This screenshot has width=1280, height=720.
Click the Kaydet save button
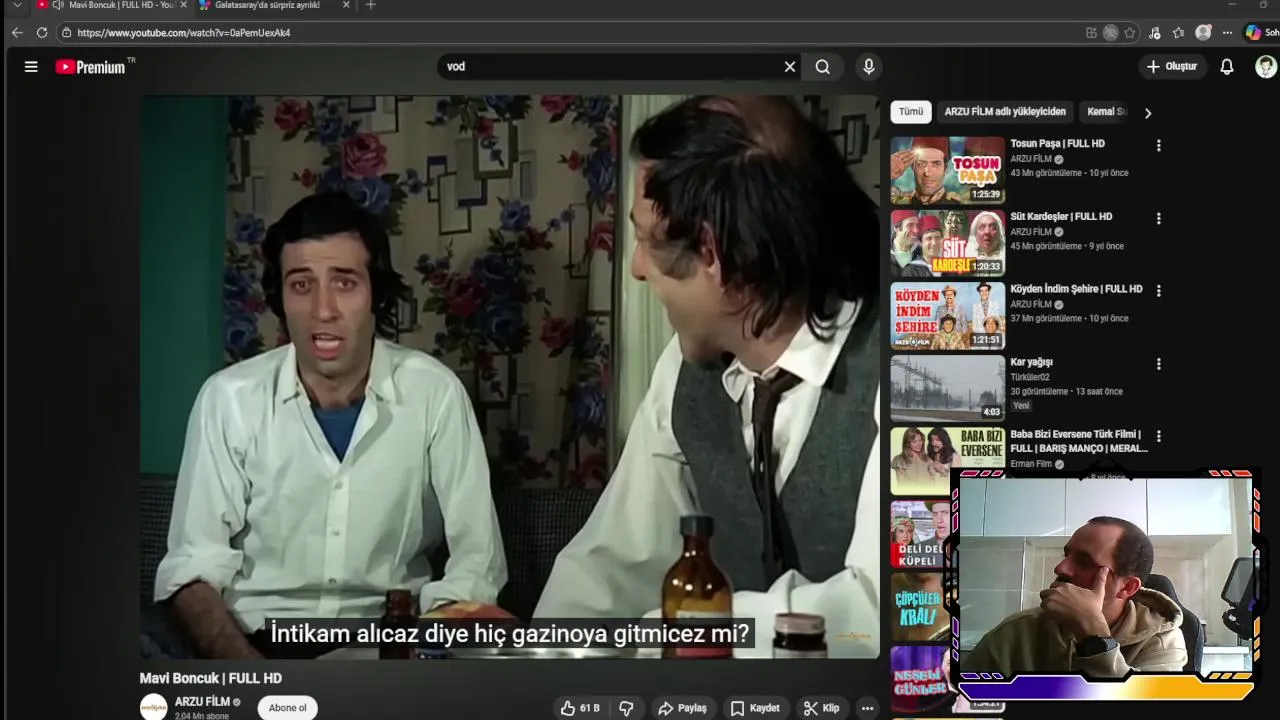click(x=755, y=708)
